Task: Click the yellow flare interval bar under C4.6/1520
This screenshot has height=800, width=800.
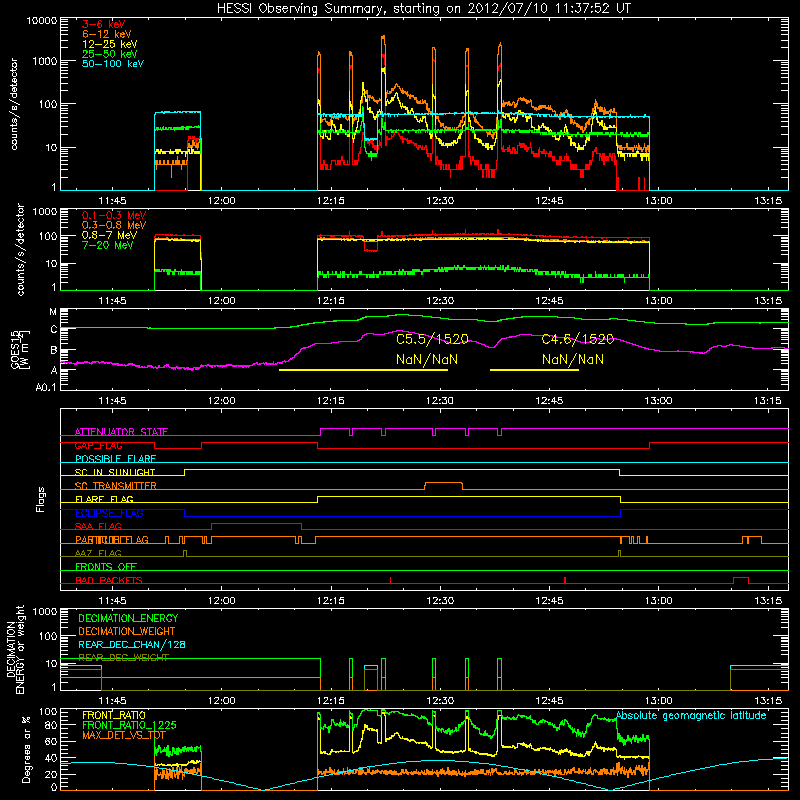Action: pyautogui.click(x=534, y=370)
